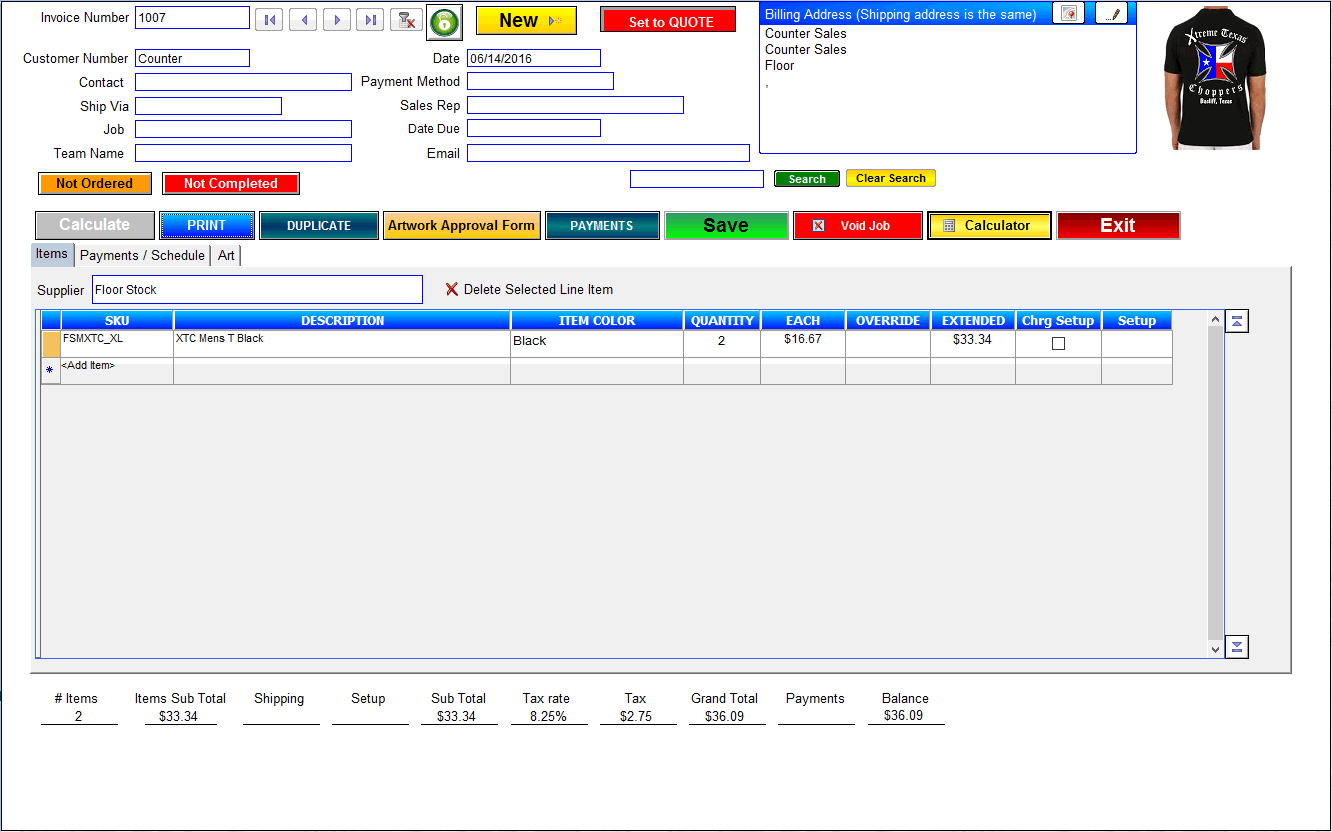Tick the Chrg Setup checkbox for FSMXTC_XL

click(1058, 343)
